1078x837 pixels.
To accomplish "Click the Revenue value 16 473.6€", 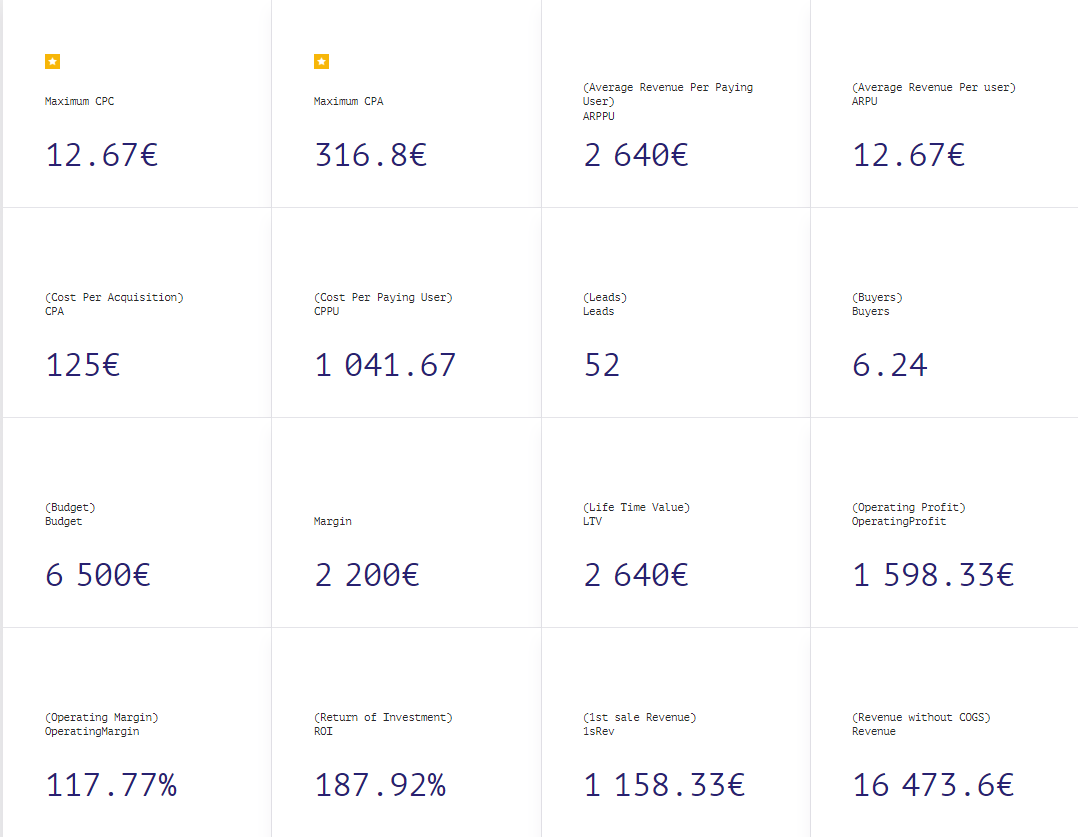I will click(933, 785).
